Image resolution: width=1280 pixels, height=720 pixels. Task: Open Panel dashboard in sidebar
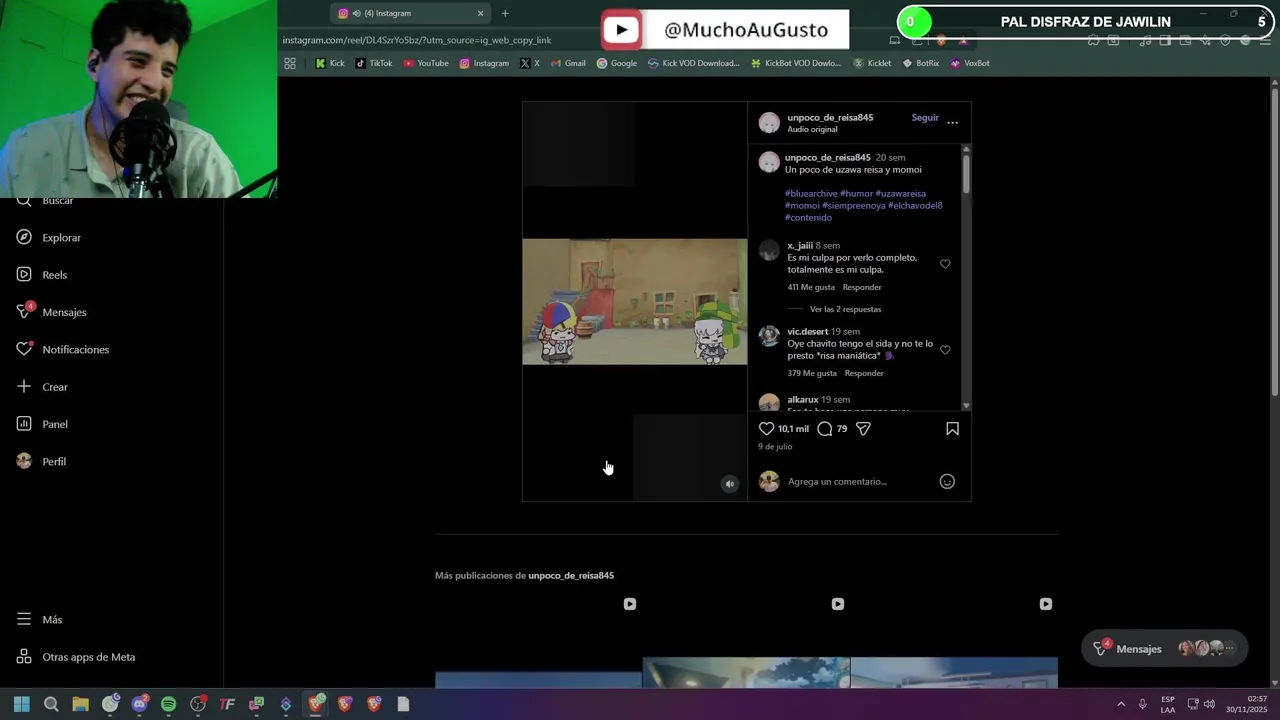point(42,424)
